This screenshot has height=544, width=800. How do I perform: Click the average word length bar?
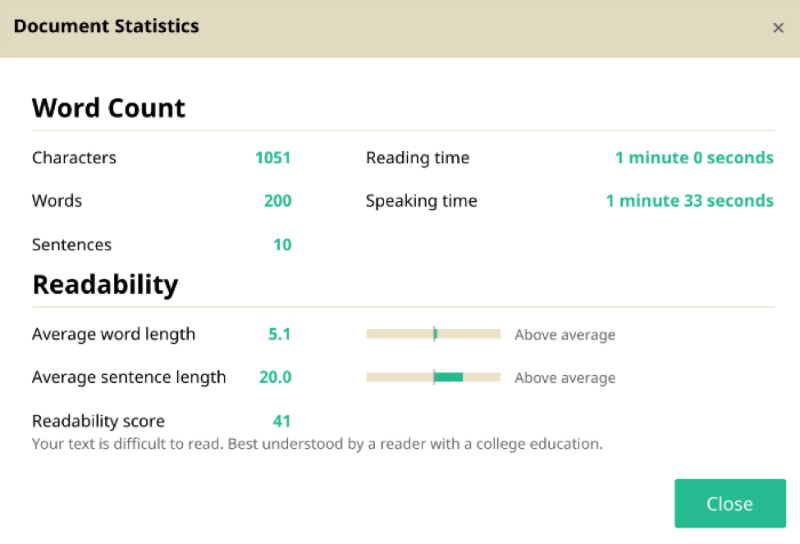click(x=433, y=334)
